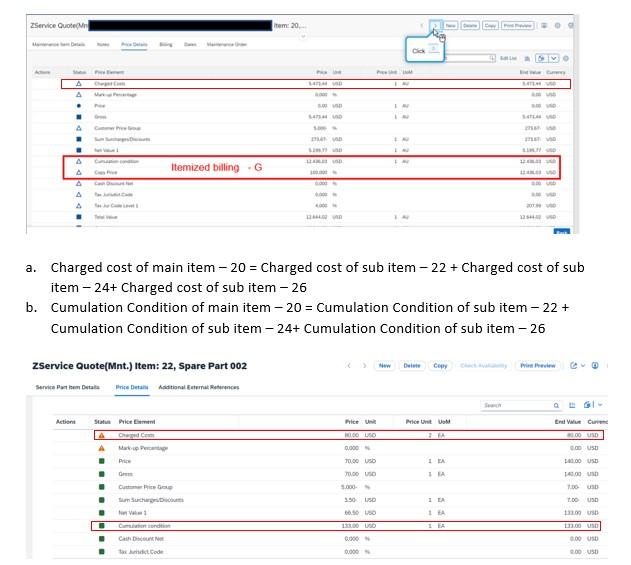Select Customer Price Group text in Item 22 table
Screen dimensions: 631x565
145,487
